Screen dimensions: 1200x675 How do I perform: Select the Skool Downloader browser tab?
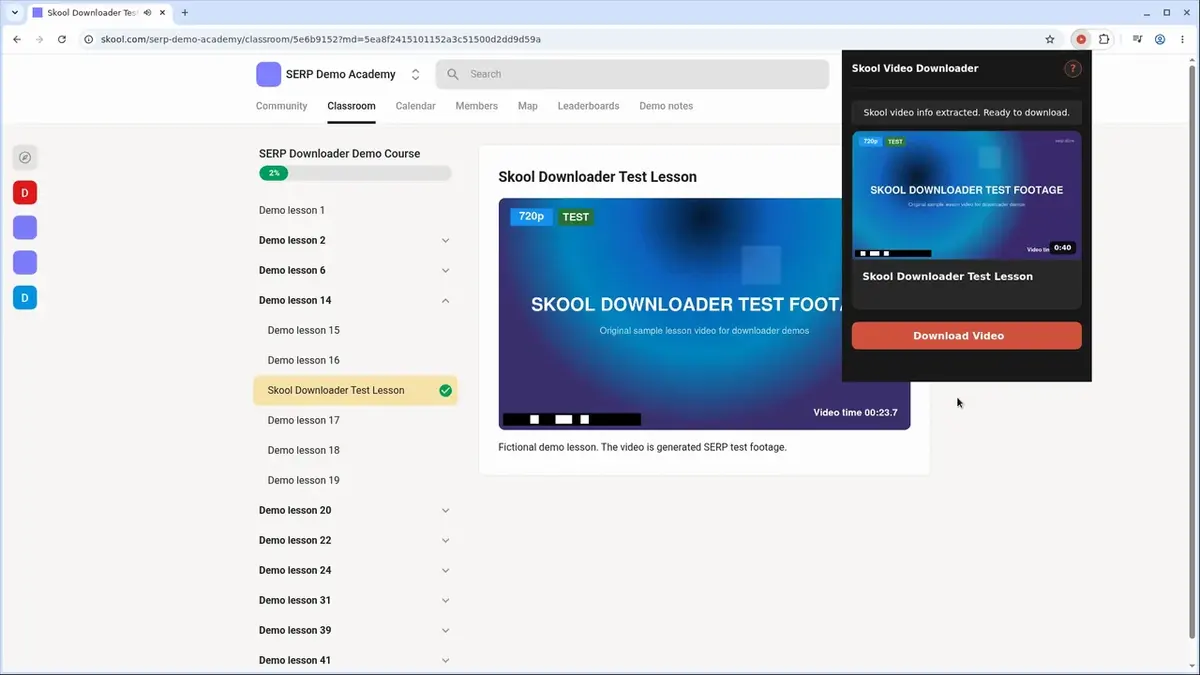(x=98, y=13)
